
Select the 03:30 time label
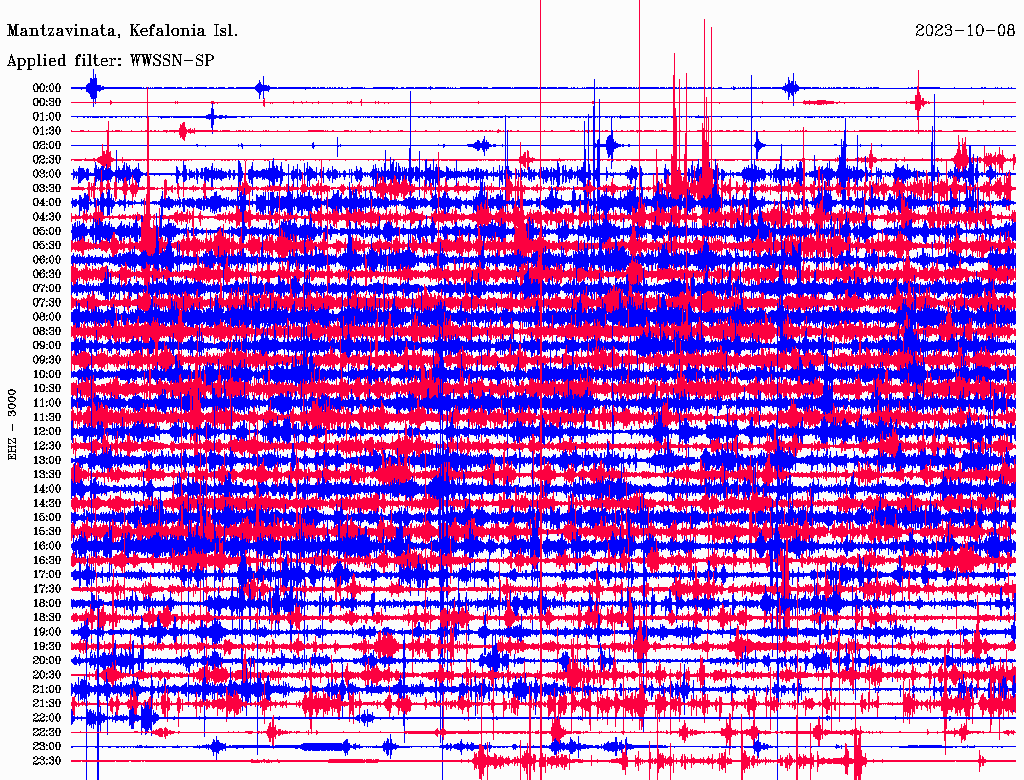click(47, 189)
